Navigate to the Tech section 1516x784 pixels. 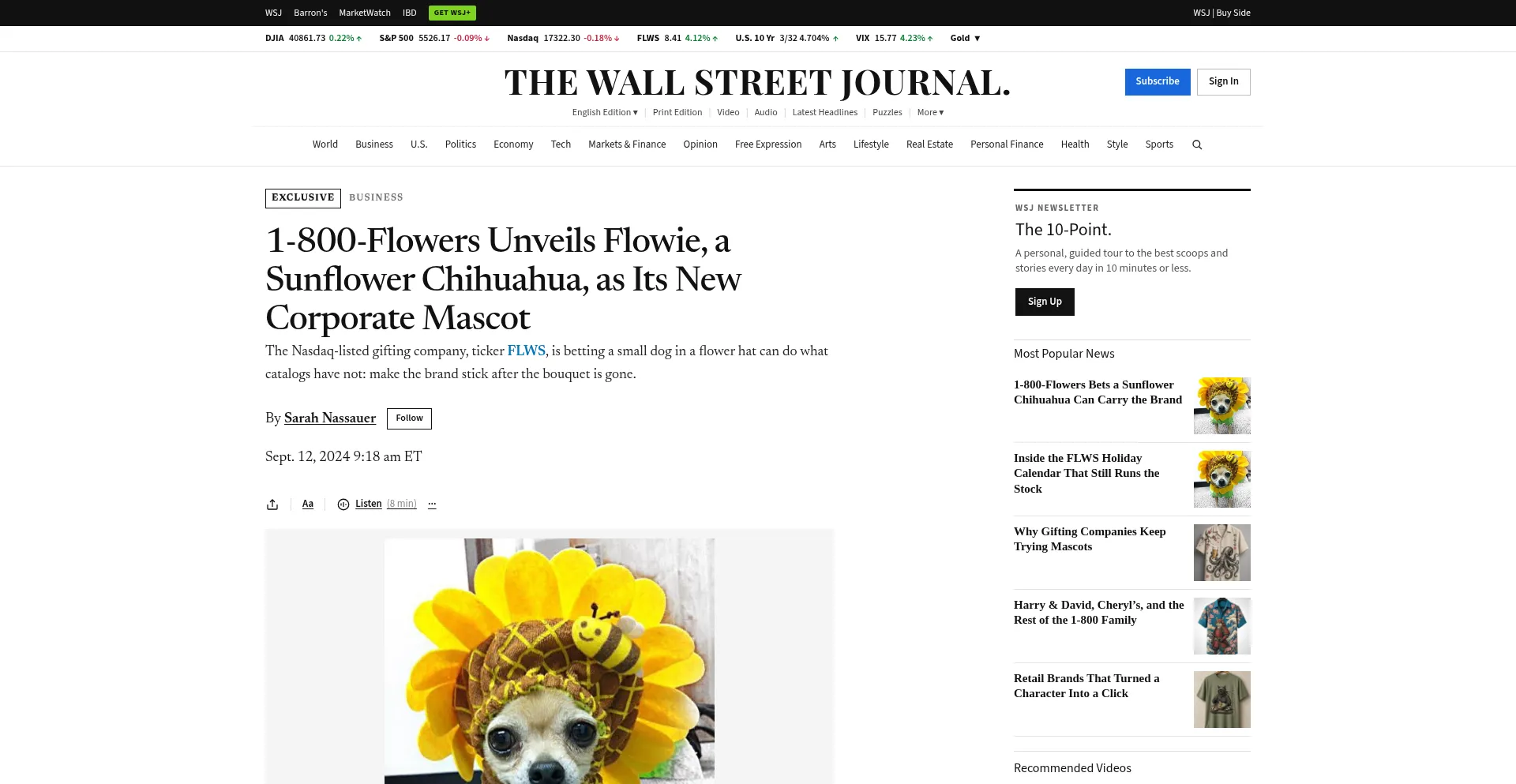[561, 144]
